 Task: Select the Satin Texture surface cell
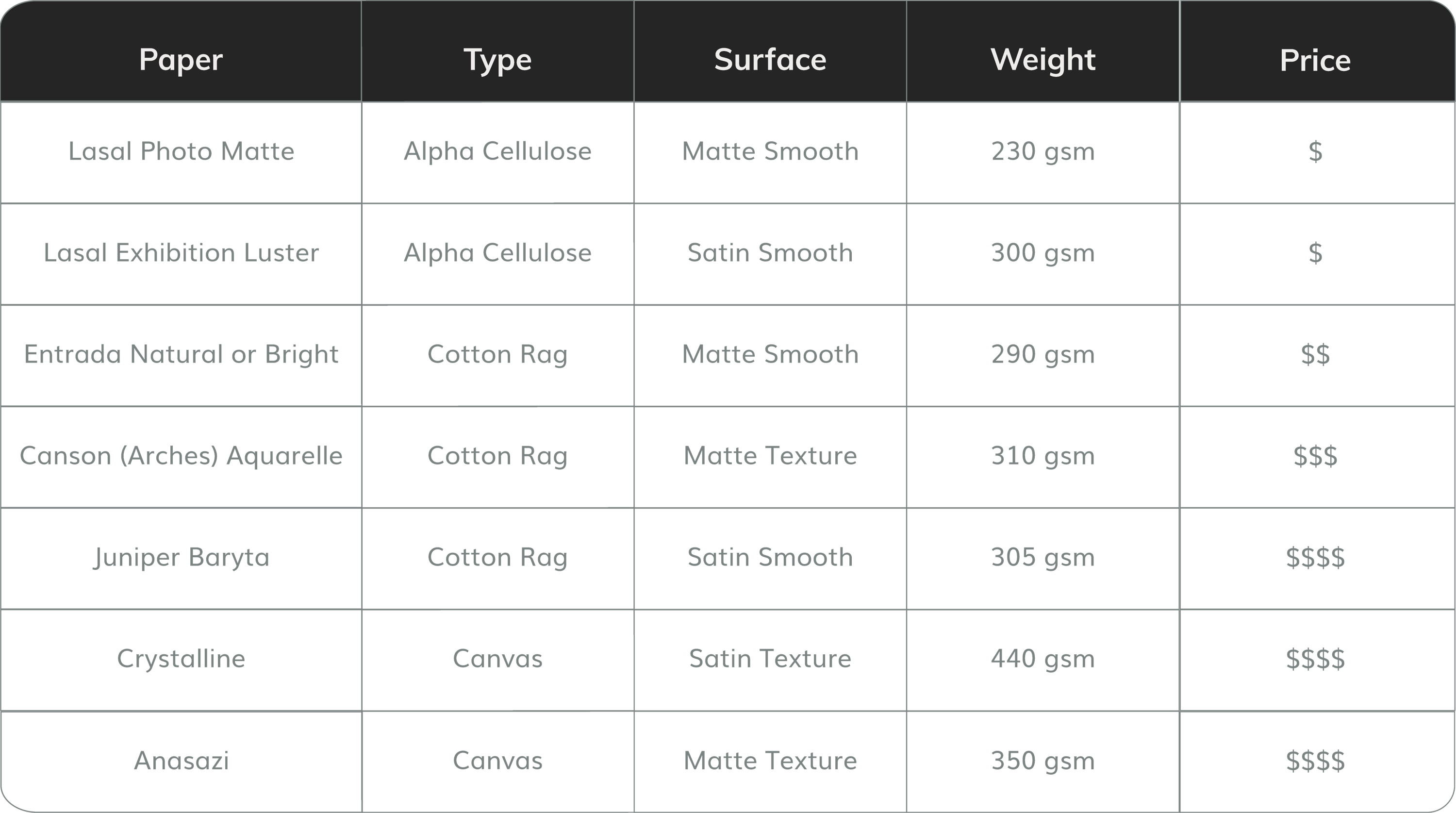click(770, 659)
